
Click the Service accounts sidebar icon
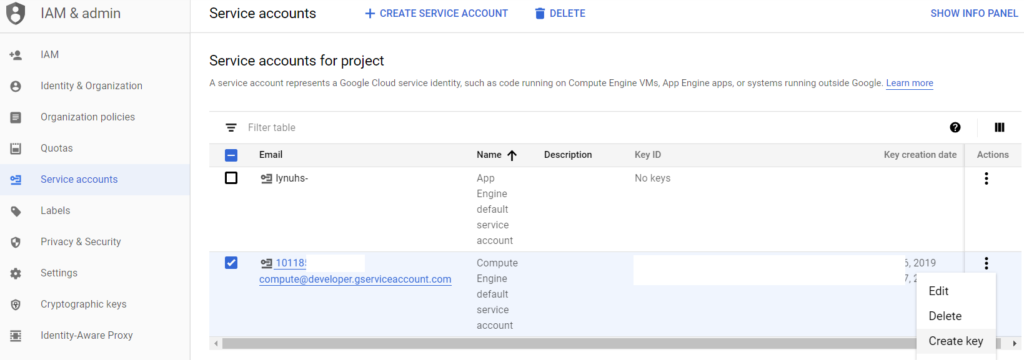pos(16,180)
